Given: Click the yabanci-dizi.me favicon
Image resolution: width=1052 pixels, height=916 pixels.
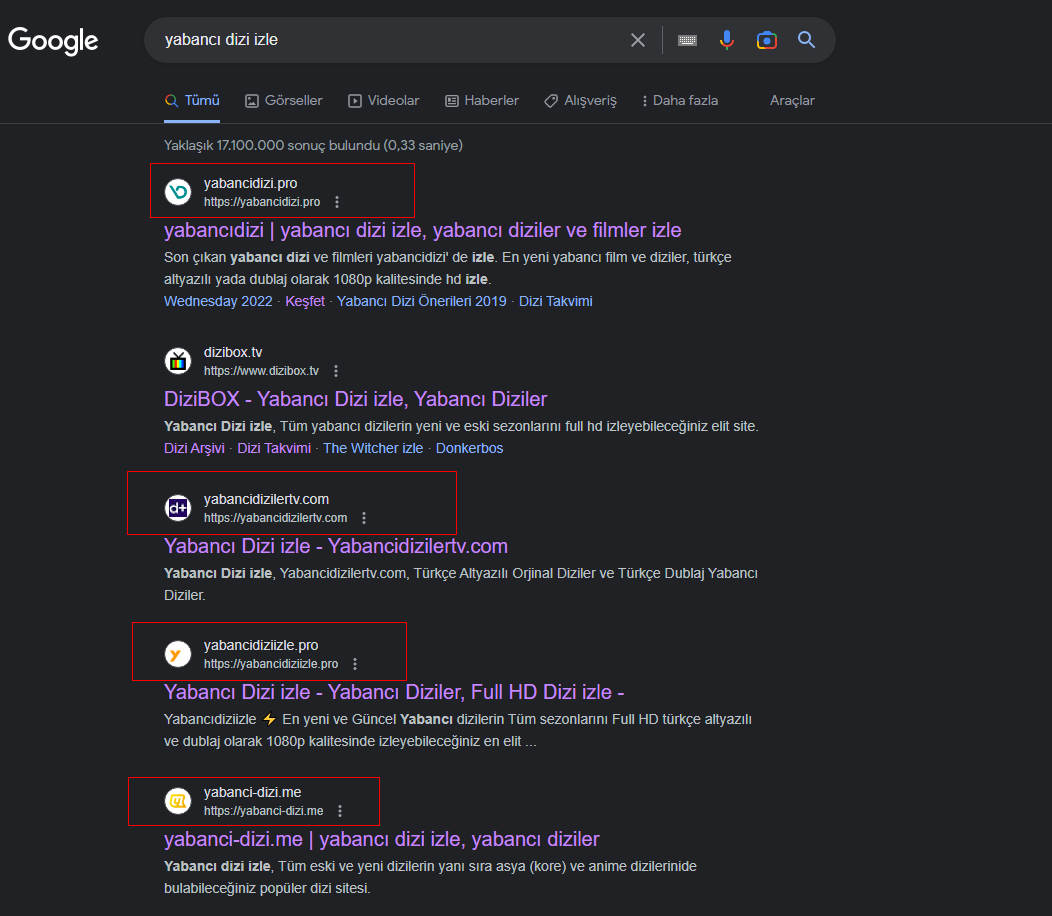Looking at the screenshot, I should click(178, 801).
